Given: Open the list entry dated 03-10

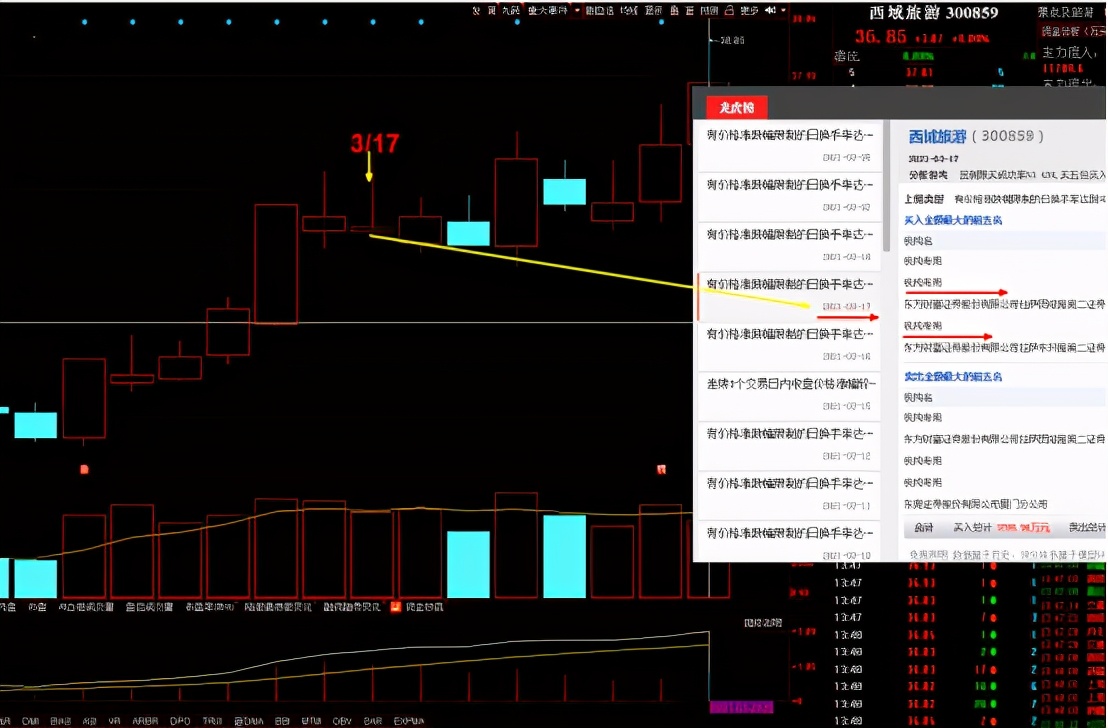Looking at the screenshot, I should pyautogui.click(x=789, y=542).
